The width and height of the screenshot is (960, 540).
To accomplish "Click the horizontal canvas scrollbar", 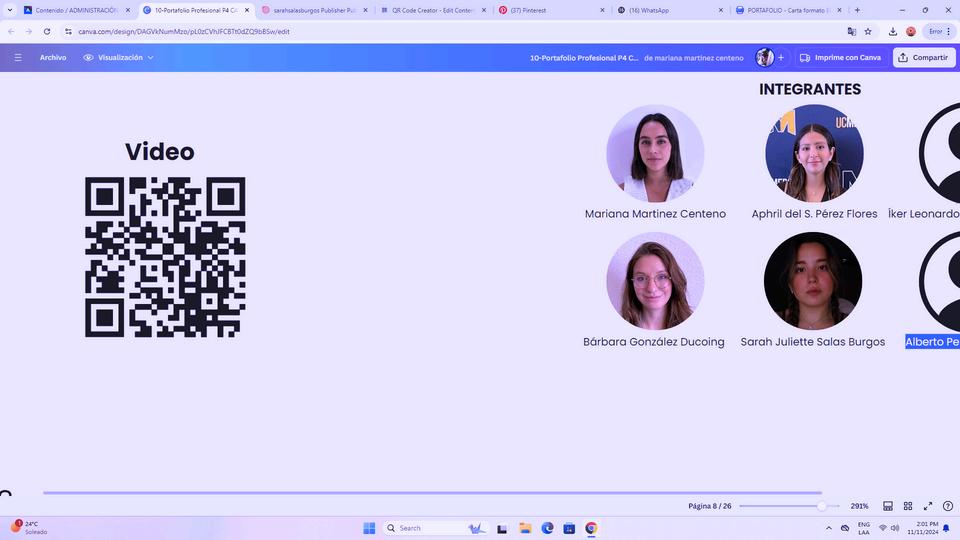I will [x=432, y=492].
